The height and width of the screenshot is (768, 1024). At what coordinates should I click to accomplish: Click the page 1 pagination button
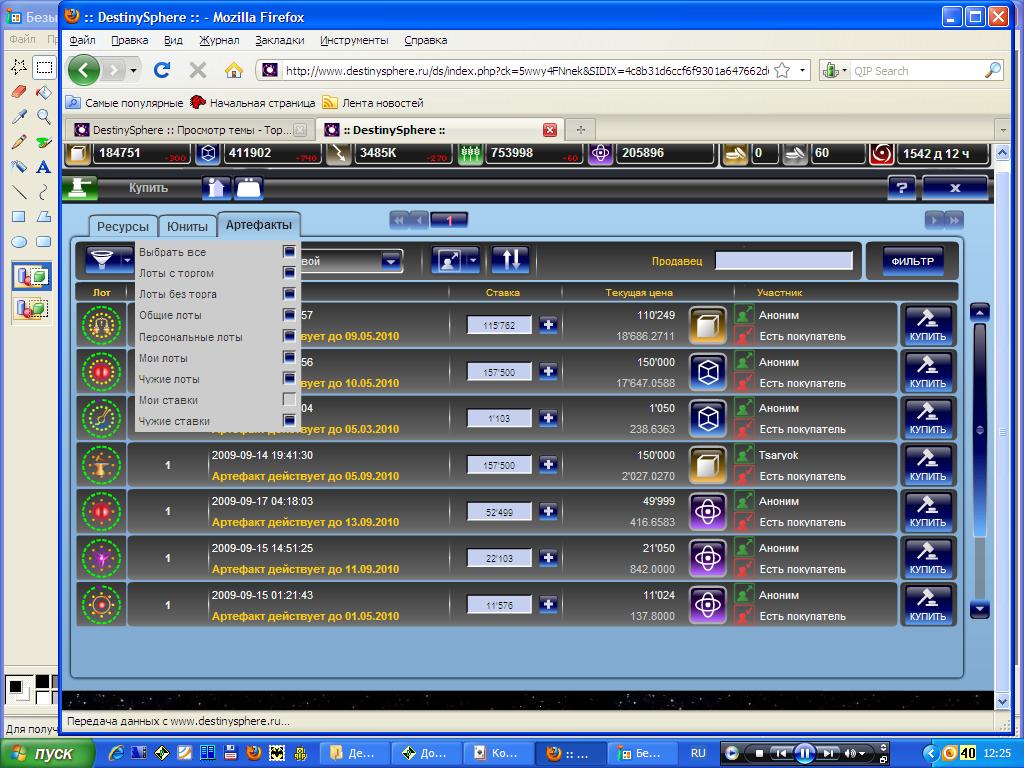(x=449, y=221)
